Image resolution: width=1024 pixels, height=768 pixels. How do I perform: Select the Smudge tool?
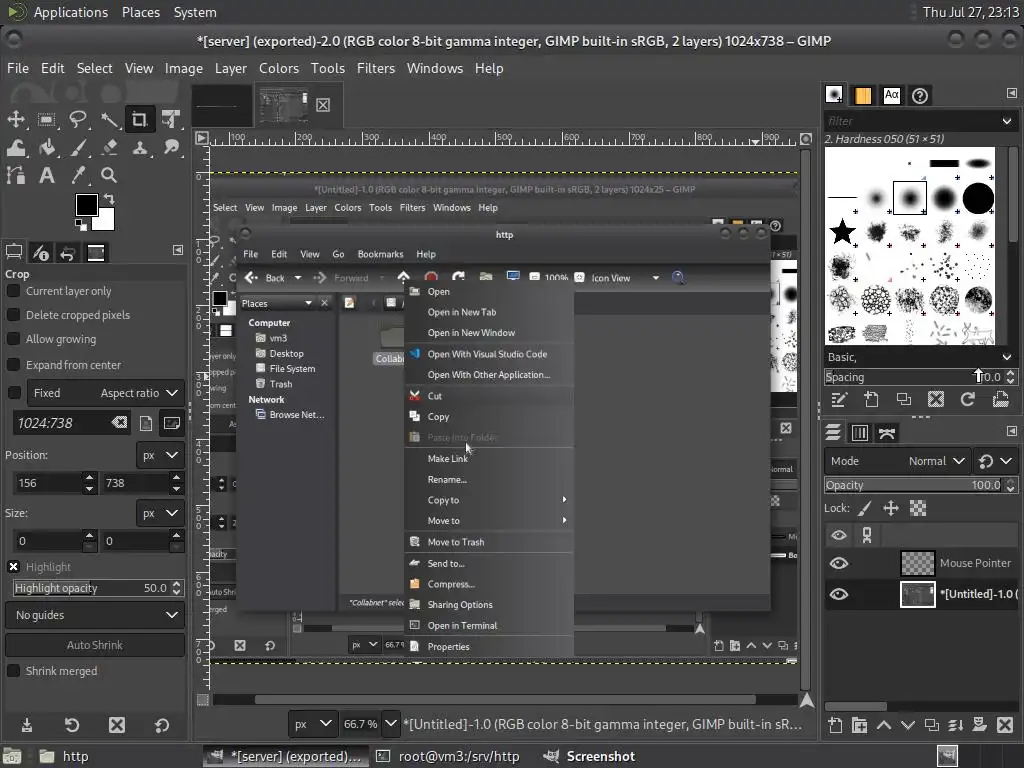(x=171, y=148)
